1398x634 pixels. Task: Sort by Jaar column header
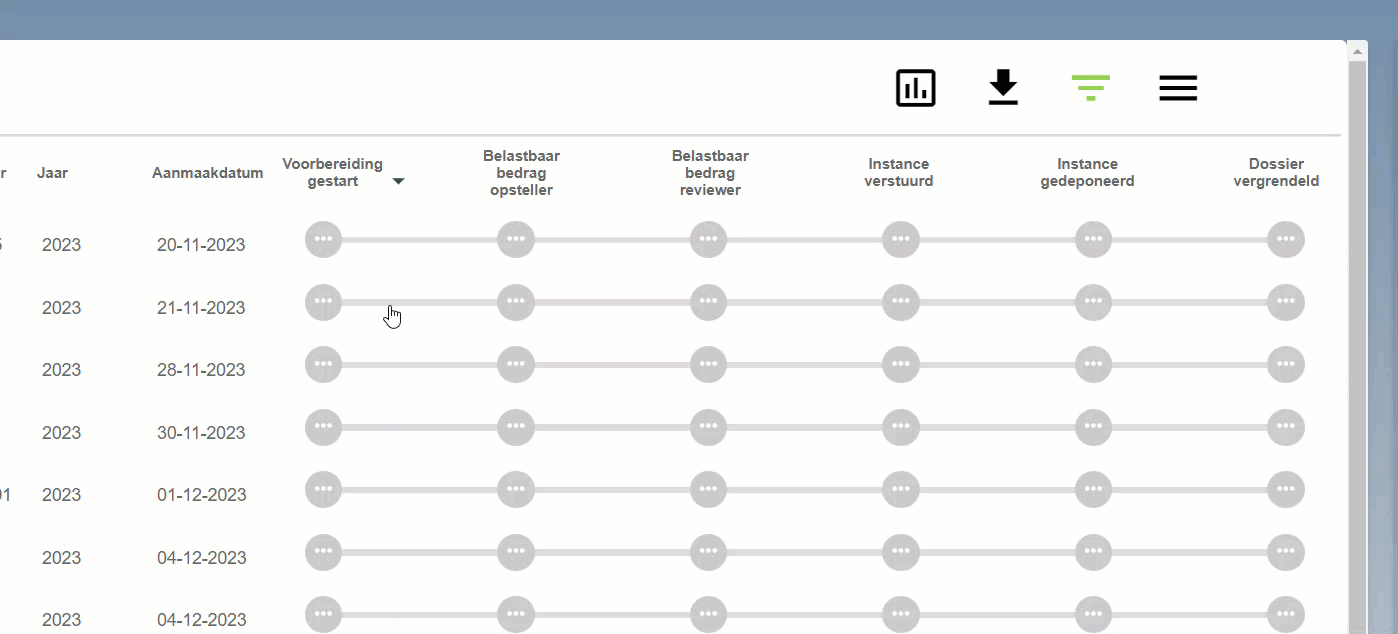(52, 173)
